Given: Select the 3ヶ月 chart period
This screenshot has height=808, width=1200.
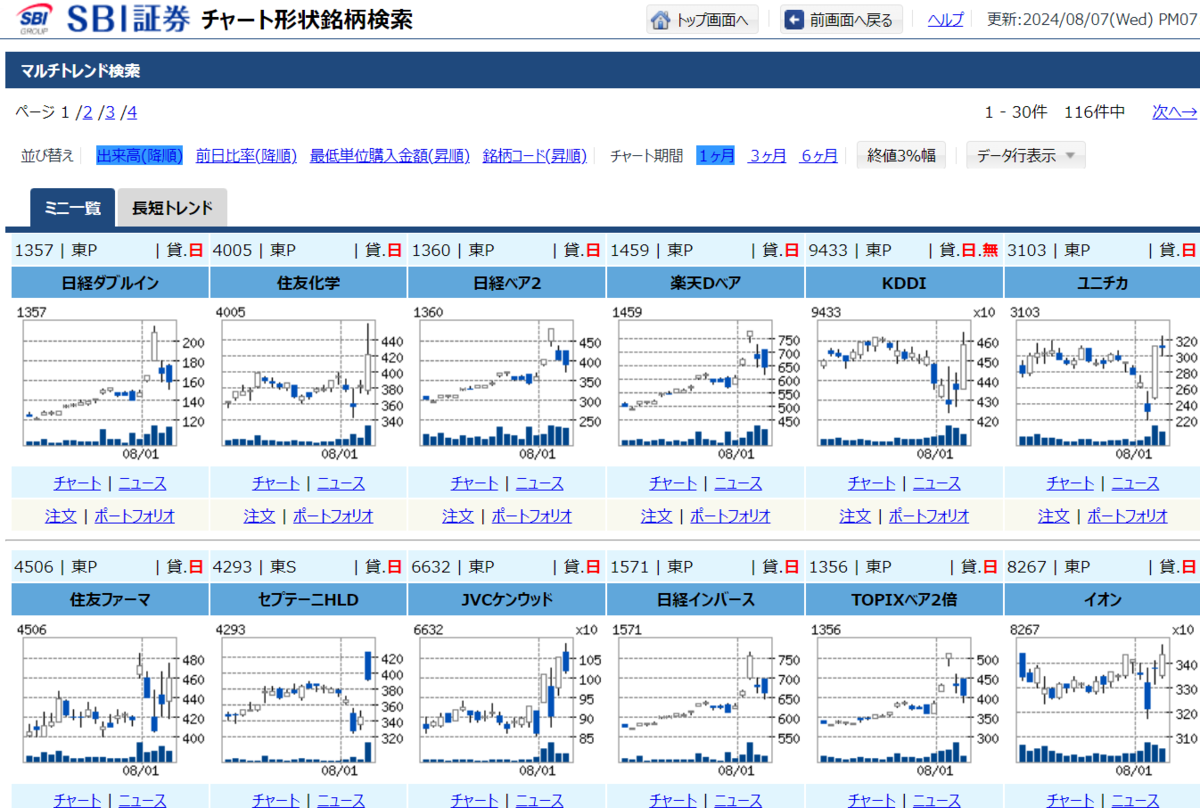Looking at the screenshot, I should pos(767,155).
